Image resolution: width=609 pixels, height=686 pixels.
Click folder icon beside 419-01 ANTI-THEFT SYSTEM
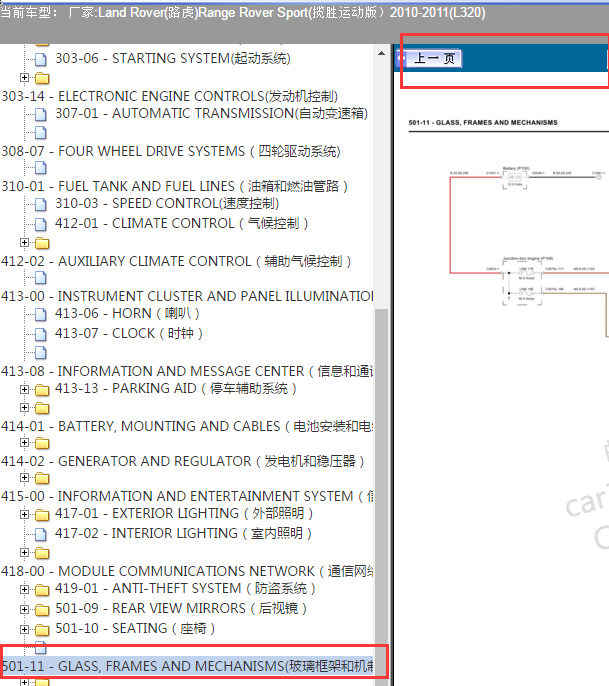point(42,590)
